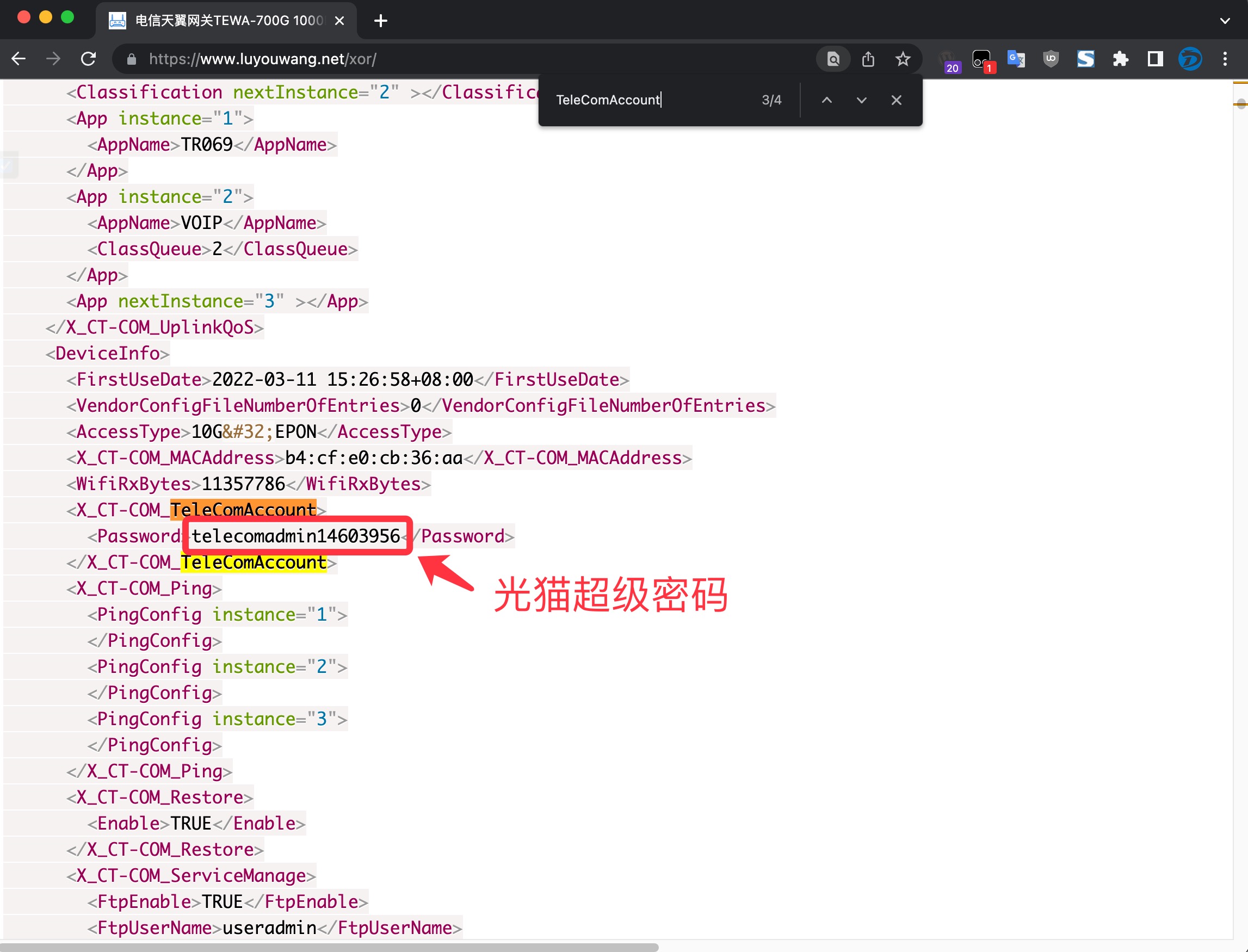The height and width of the screenshot is (952, 1248).
Task: Reload the current page
Action: click(x=89, y=59)
